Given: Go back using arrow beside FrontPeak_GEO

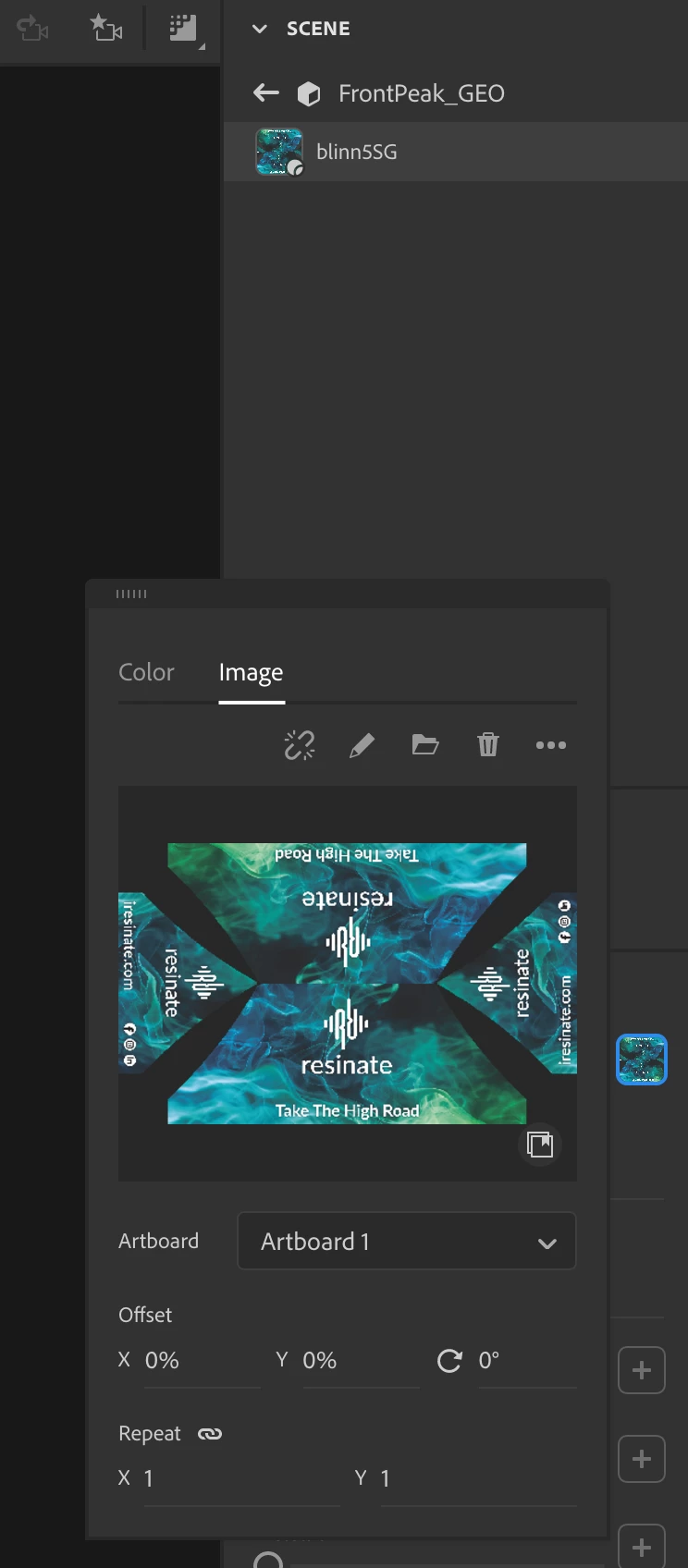Looking at the screenshot, I should 266,92.
